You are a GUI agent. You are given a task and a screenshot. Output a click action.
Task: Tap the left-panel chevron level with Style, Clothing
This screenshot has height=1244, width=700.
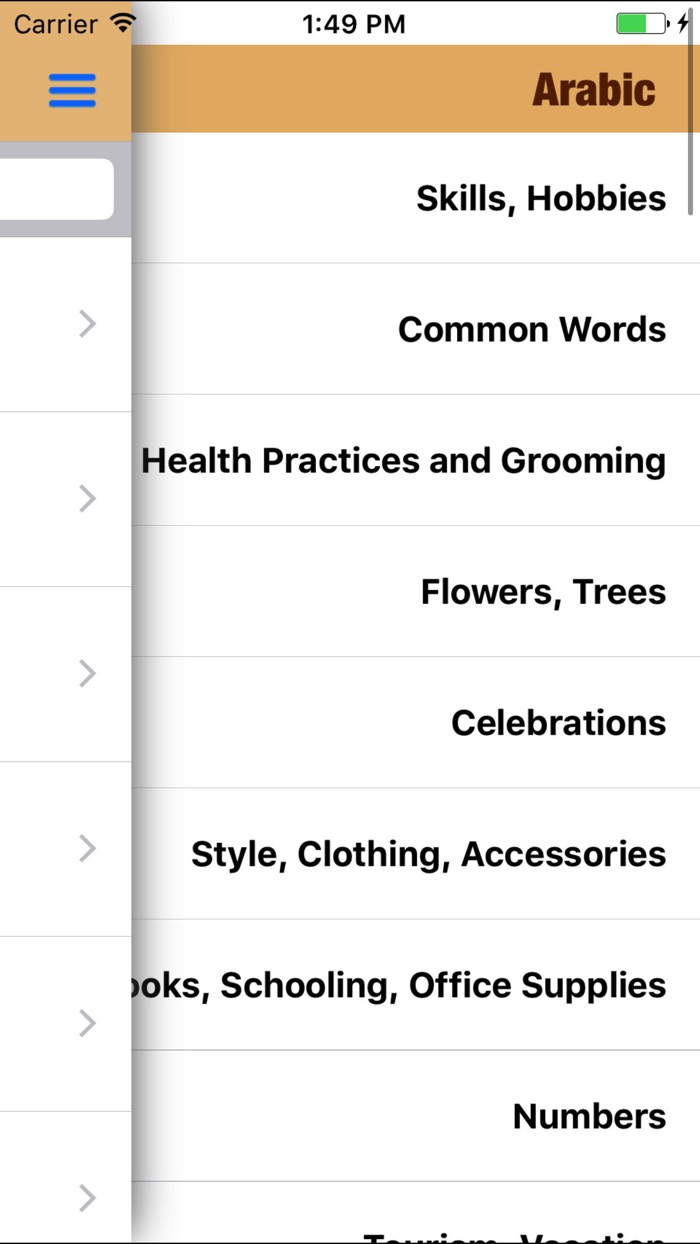(88, 848)
